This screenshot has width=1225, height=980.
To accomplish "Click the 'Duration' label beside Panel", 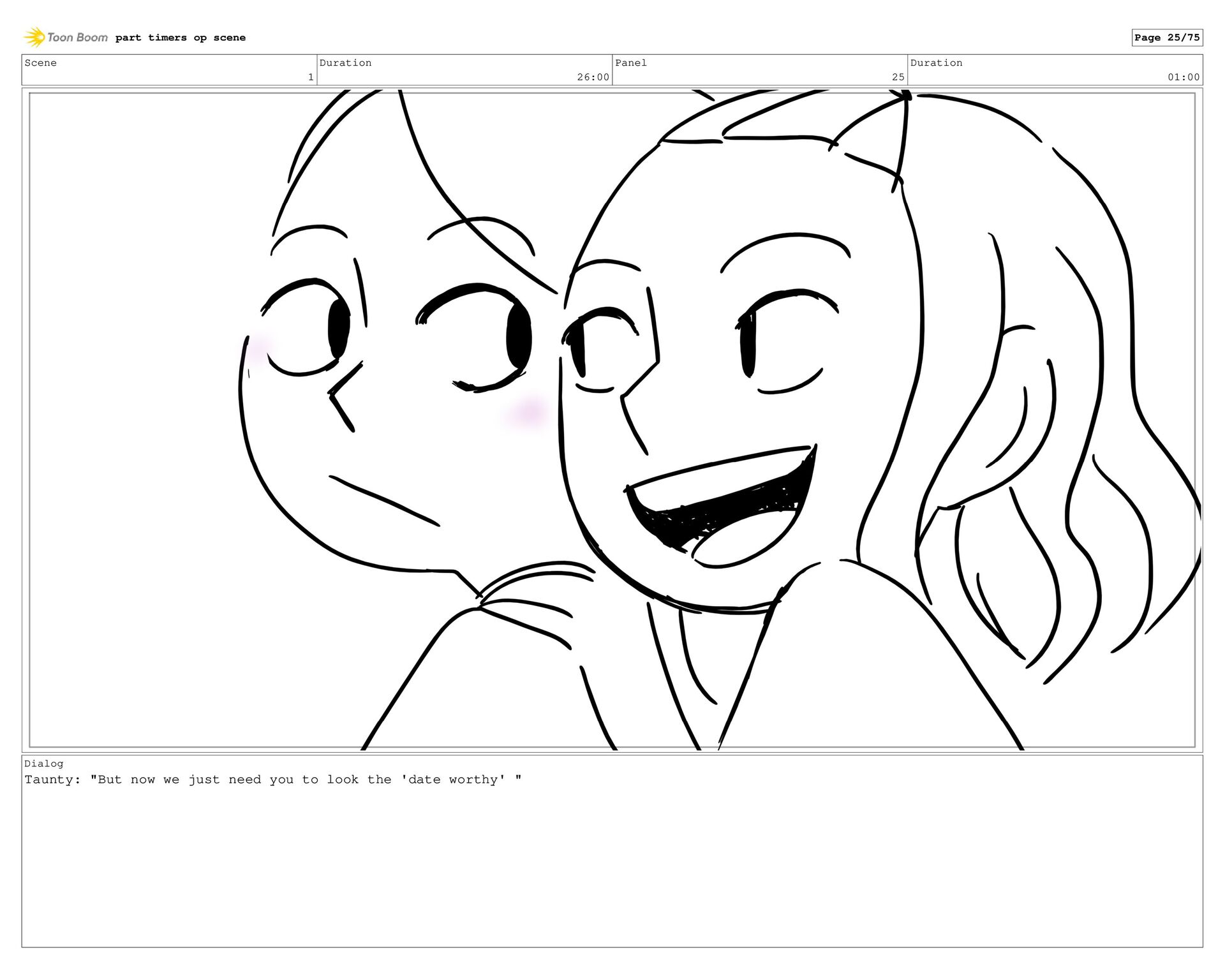I will [x=936, y=63].
